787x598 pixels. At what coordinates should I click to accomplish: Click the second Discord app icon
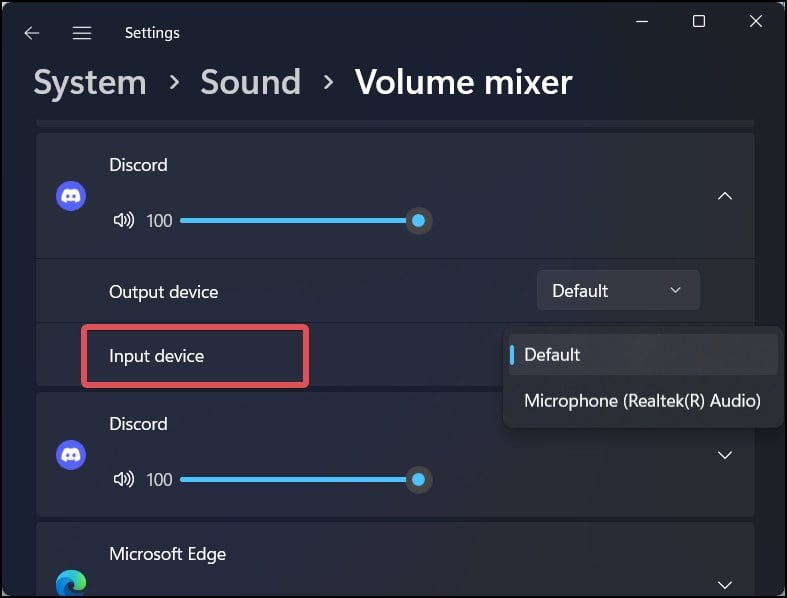[x=71, y=455]
